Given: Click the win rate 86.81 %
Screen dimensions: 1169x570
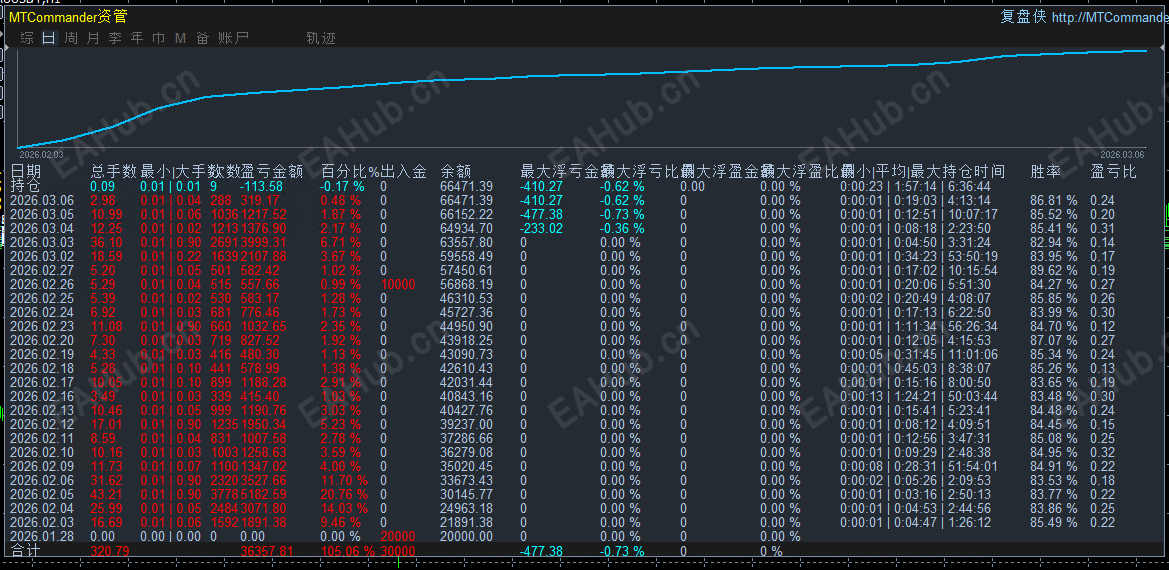Looking at the screenshot, I should 1054,200.
